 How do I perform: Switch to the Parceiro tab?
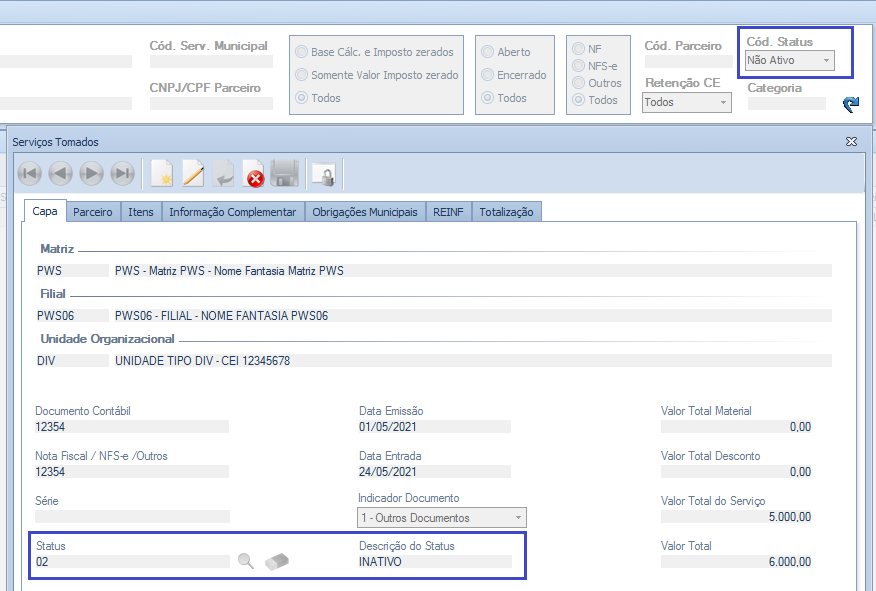coord(93,212)
